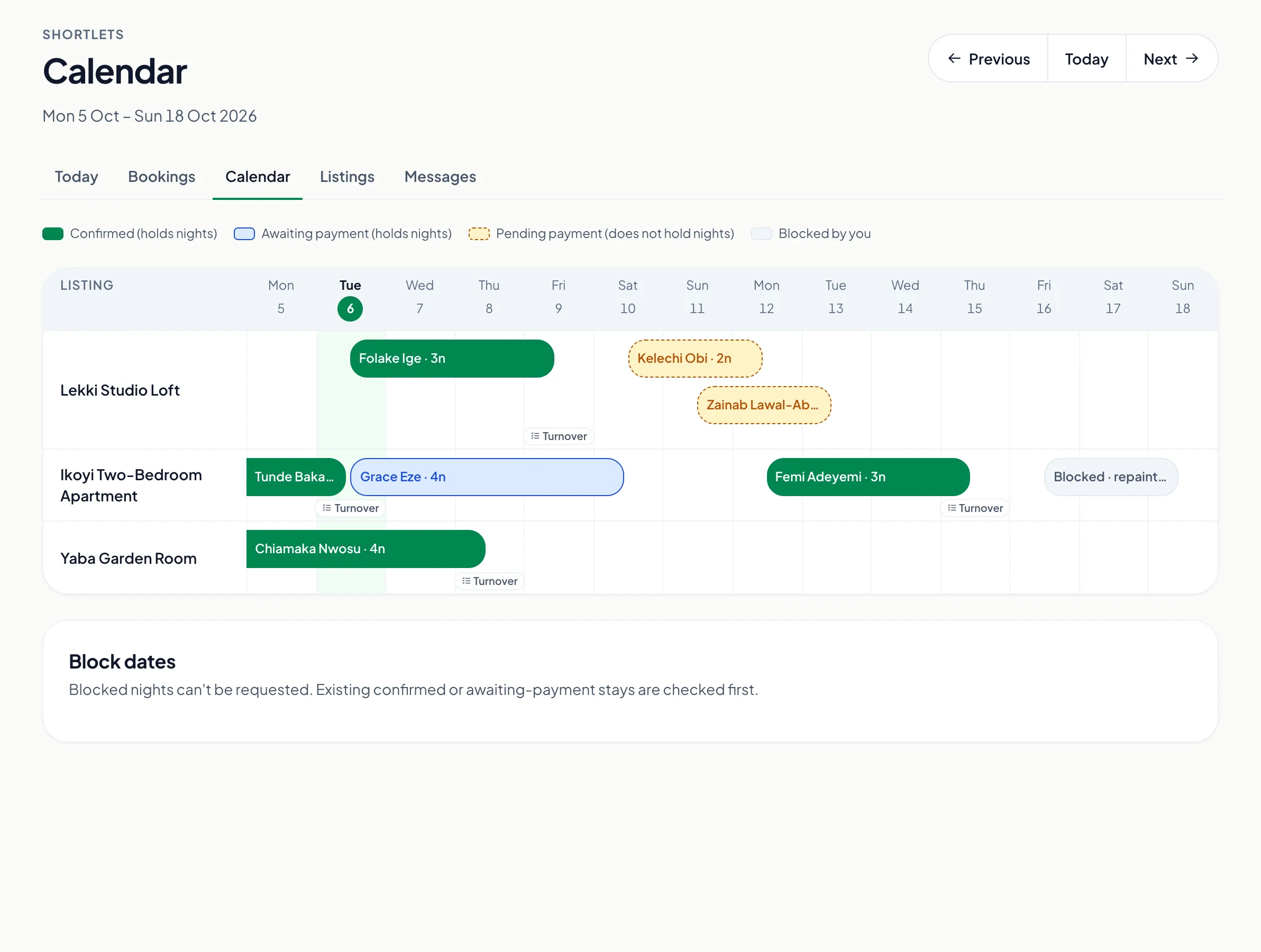Open the Bookings tab
This screenshot has height=952, width=1261.
tap(162, 177)
